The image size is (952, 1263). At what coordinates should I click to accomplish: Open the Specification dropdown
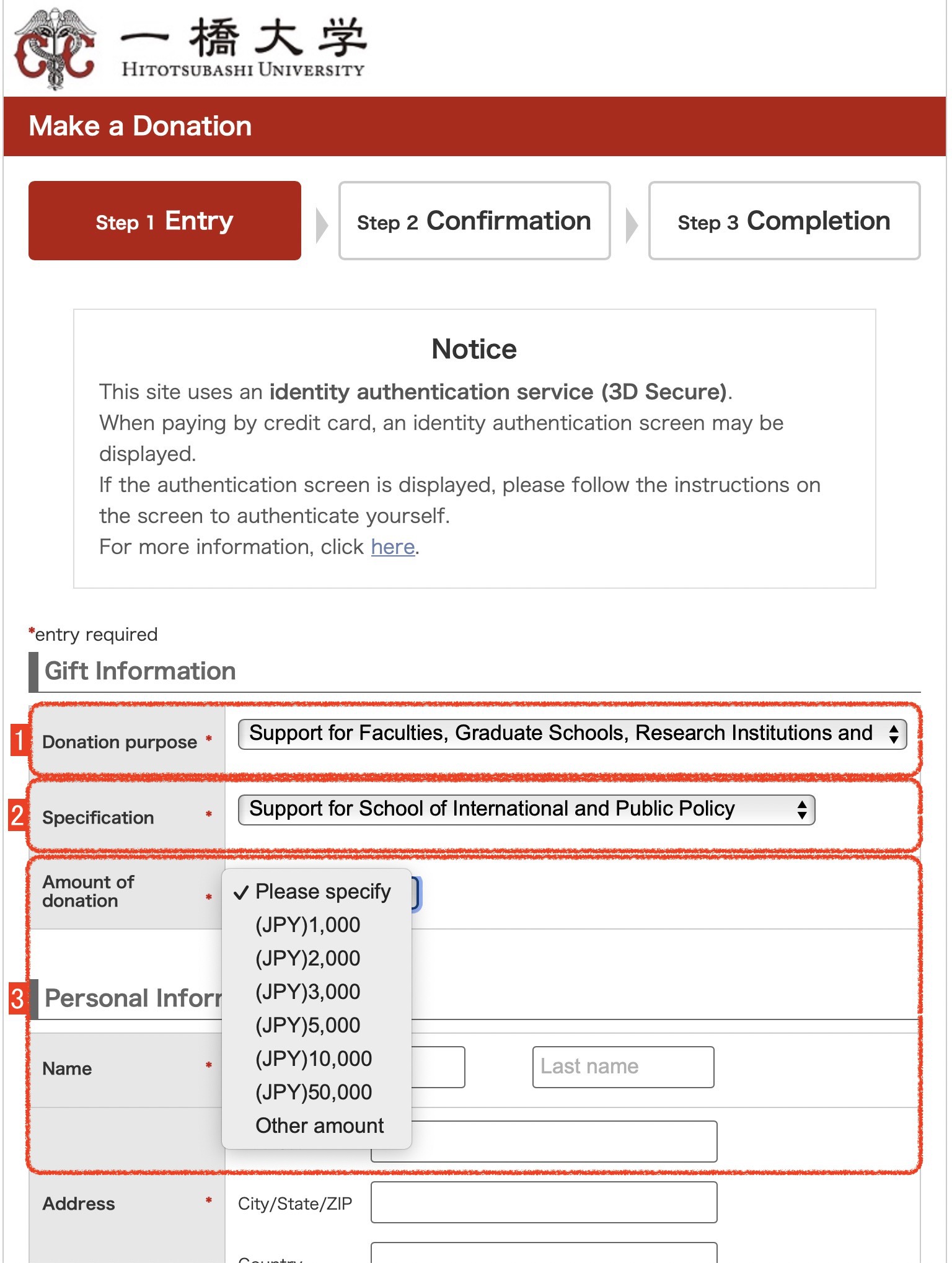pos(526,809)
